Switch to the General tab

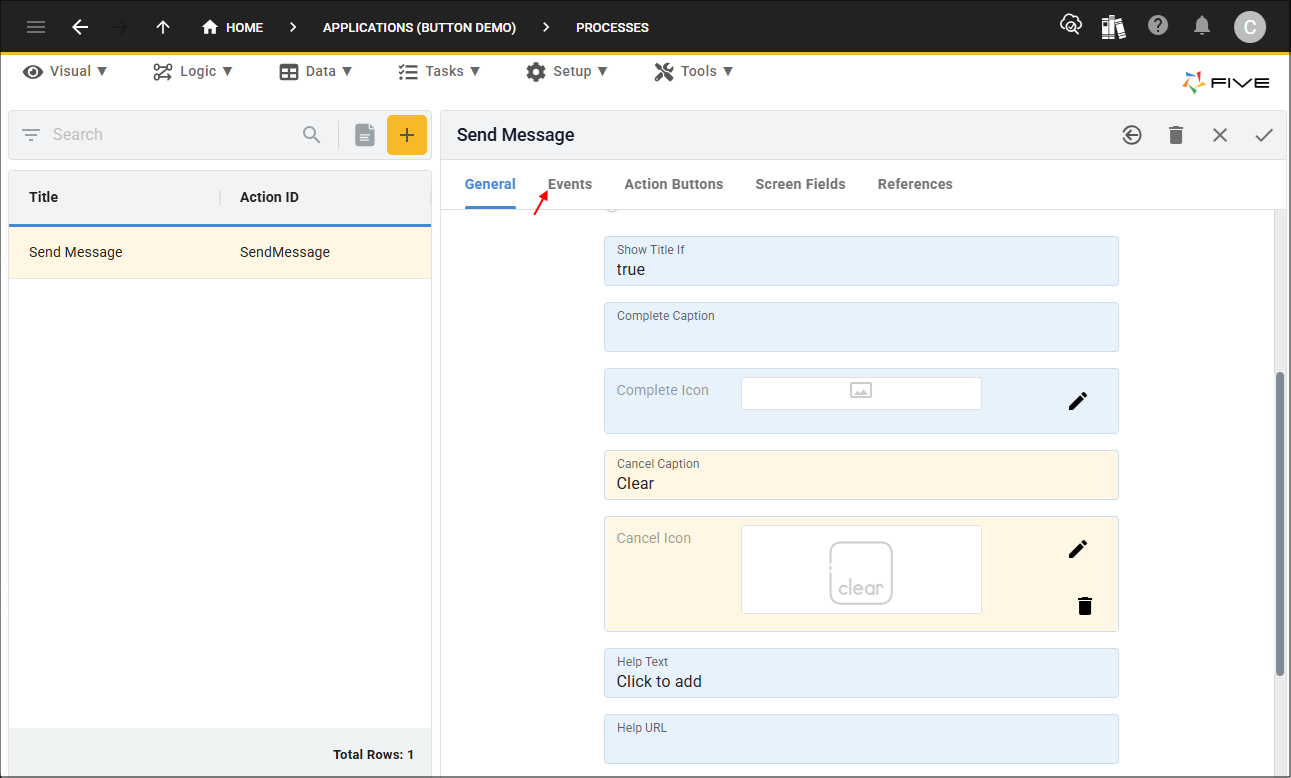(x=490, y=184)
